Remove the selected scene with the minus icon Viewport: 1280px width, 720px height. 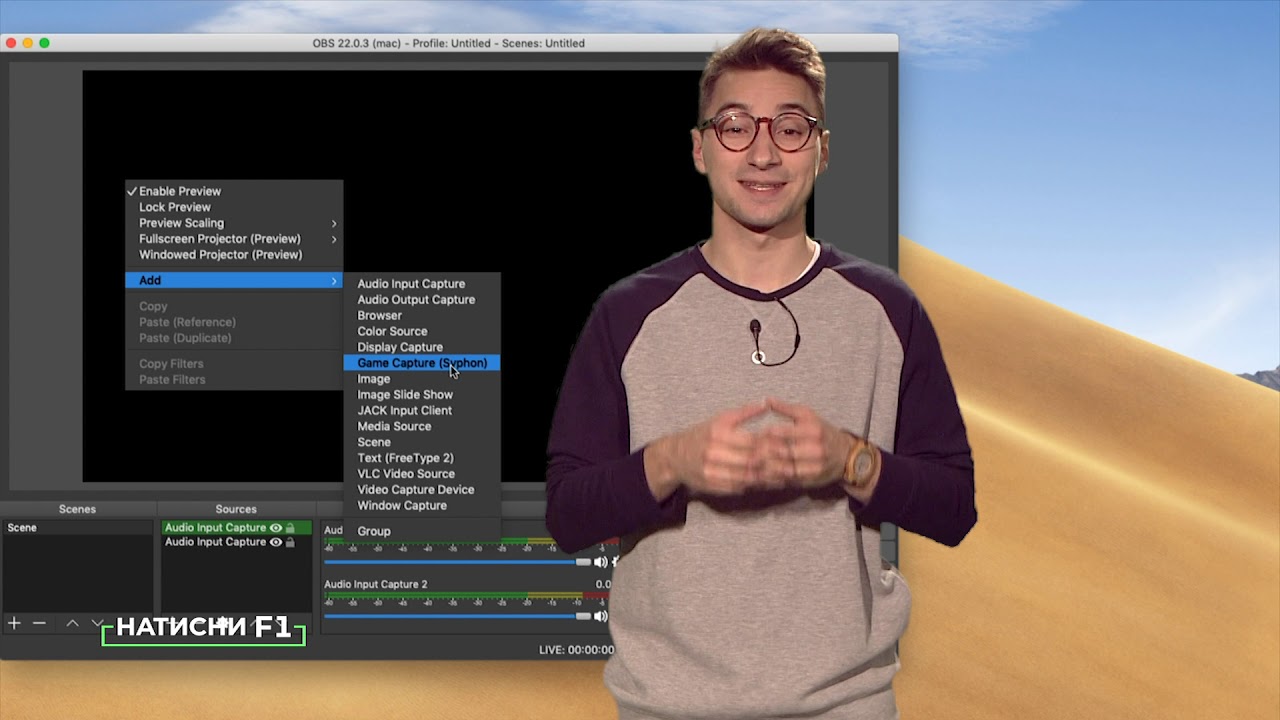[39, 623]
